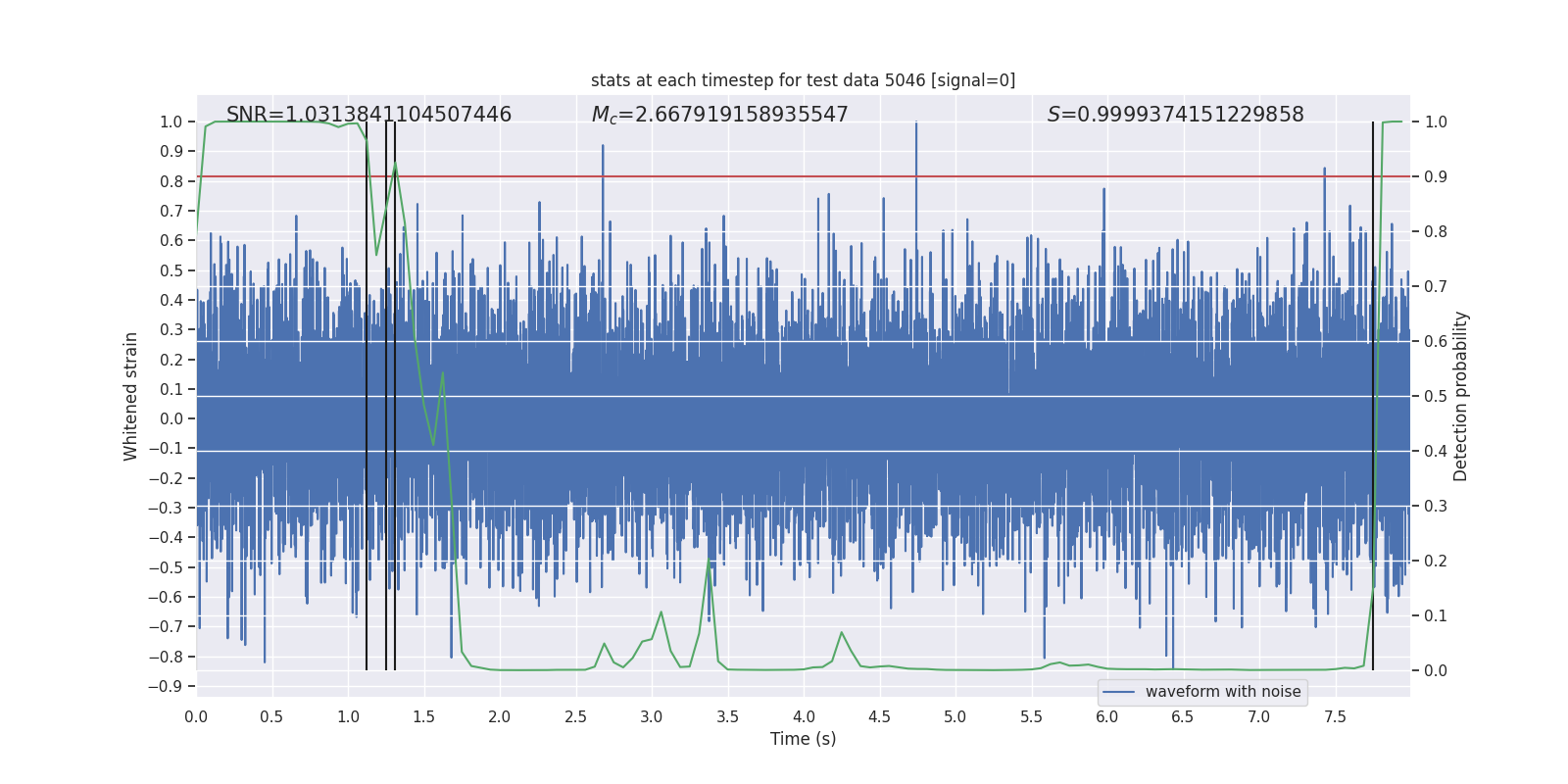1568x784 pixels.
Task: Click the 7.5 tick label on time axis
Action: (1335, 716)
